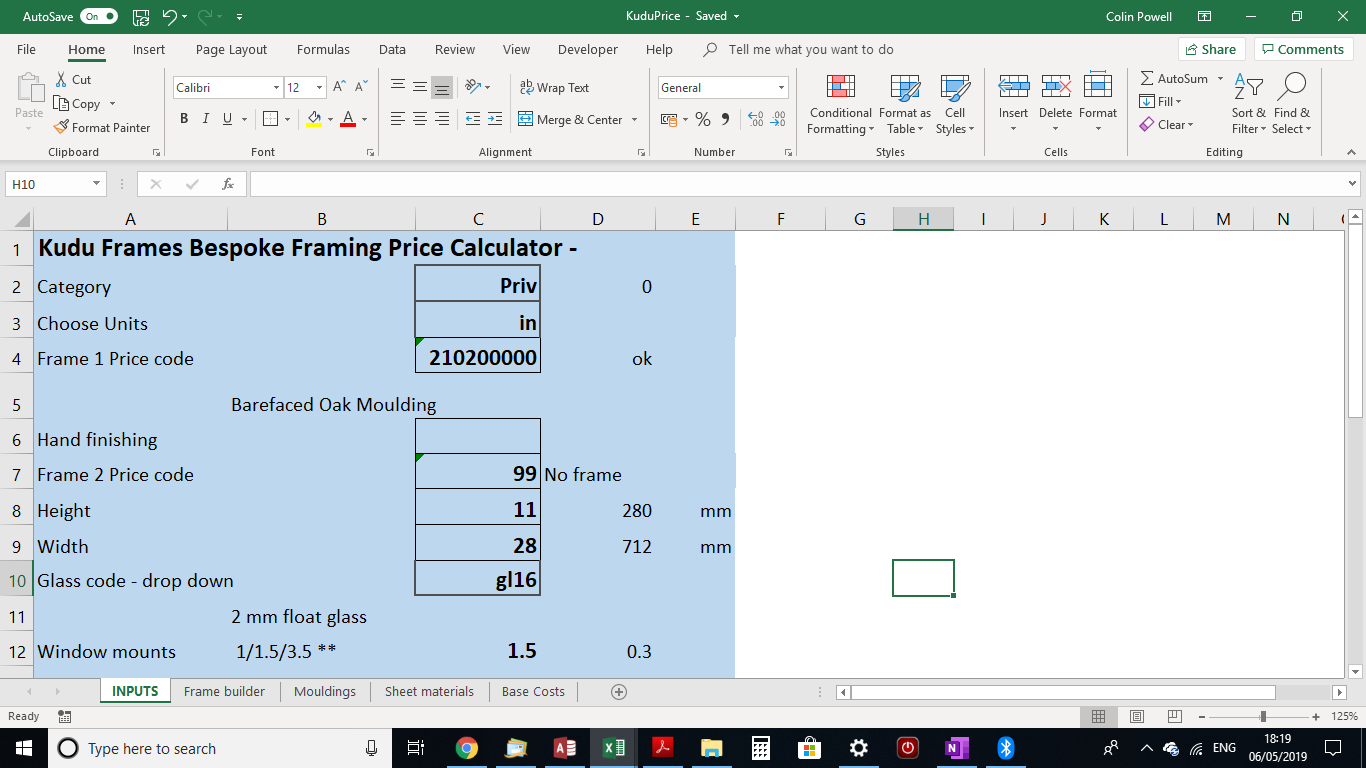This screenshot has height=768, width=1366.
Task: Open the Insert ribbon tab
Action: point(149,49)
